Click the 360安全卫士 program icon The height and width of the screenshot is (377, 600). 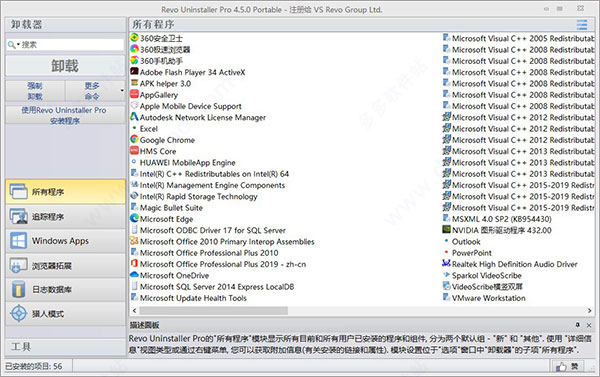(x=134, y=38)
